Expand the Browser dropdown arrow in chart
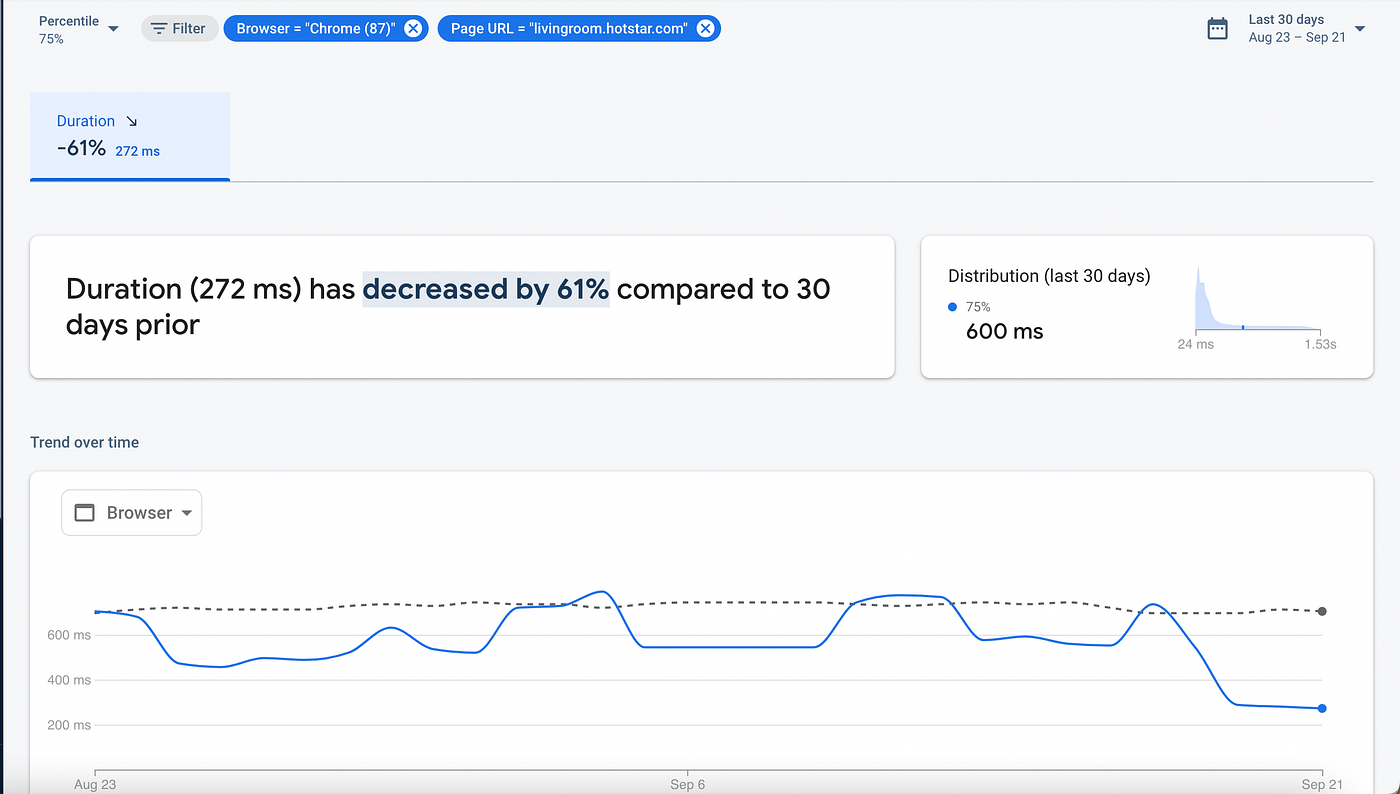The image size is (1400, 794). click(186, 513)
